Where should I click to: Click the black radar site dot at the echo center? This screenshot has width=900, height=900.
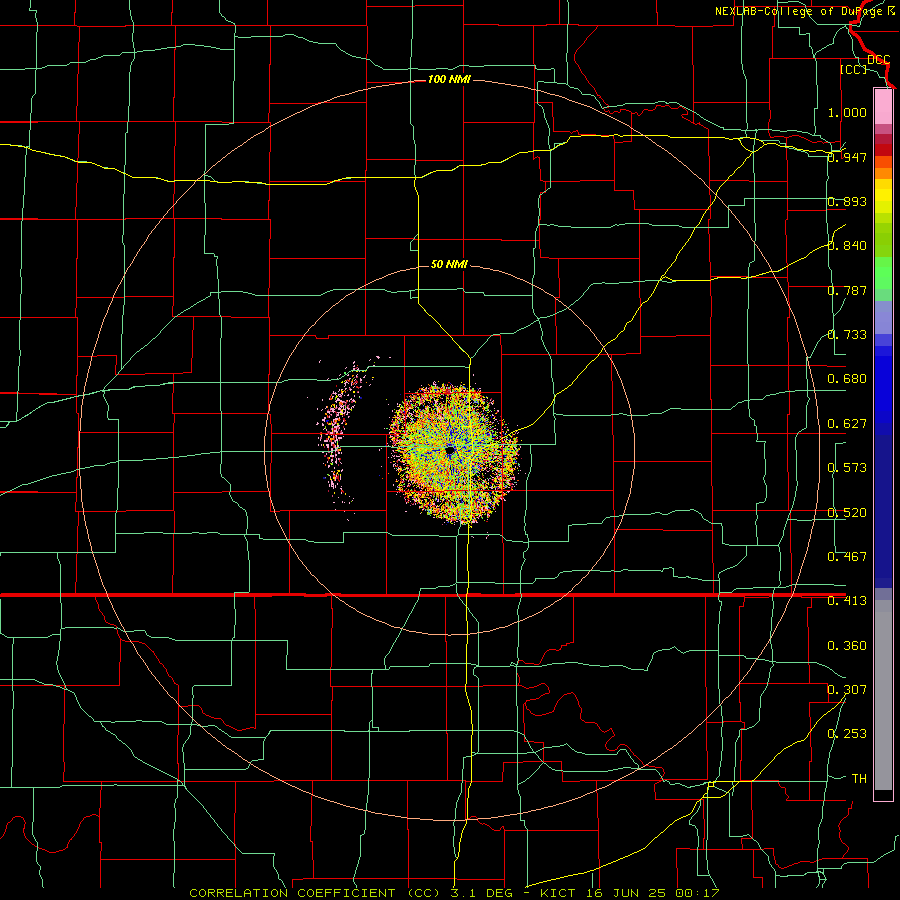(x=450, y=451)
